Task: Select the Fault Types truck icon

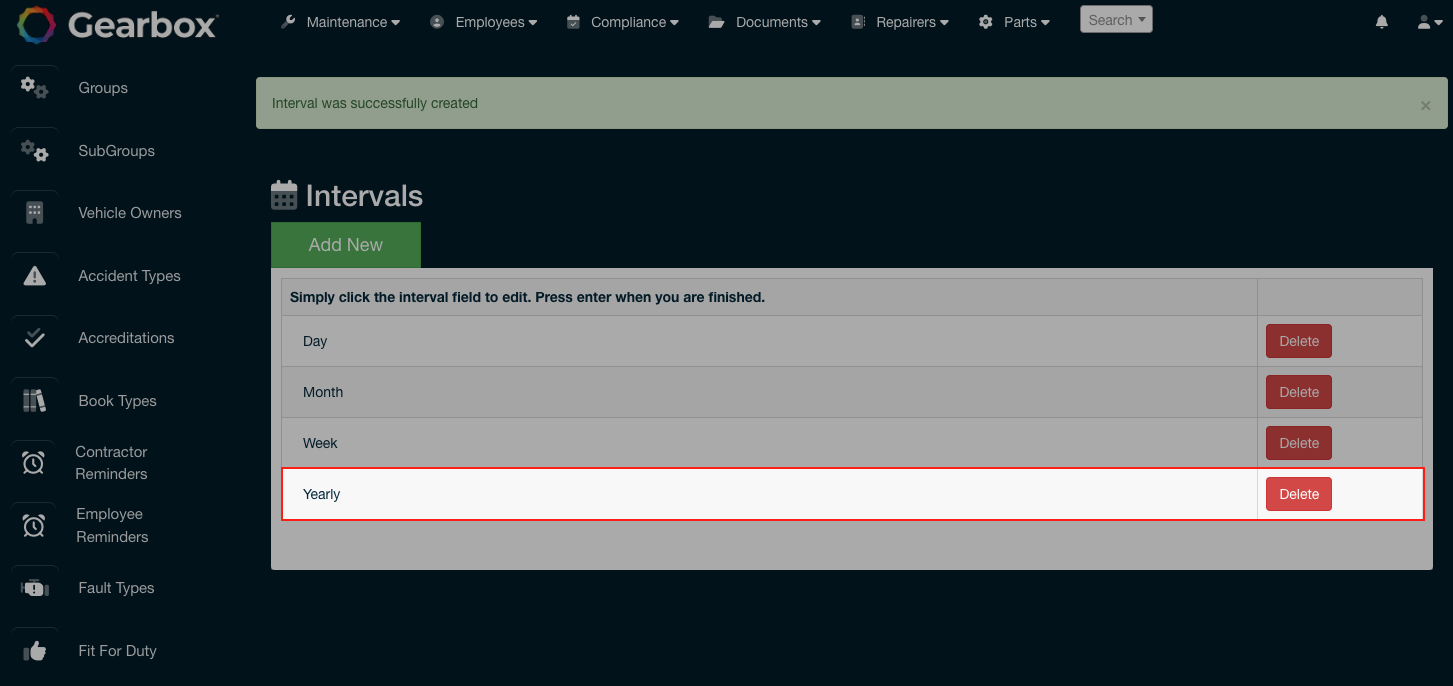Action: tap(33, 587)
